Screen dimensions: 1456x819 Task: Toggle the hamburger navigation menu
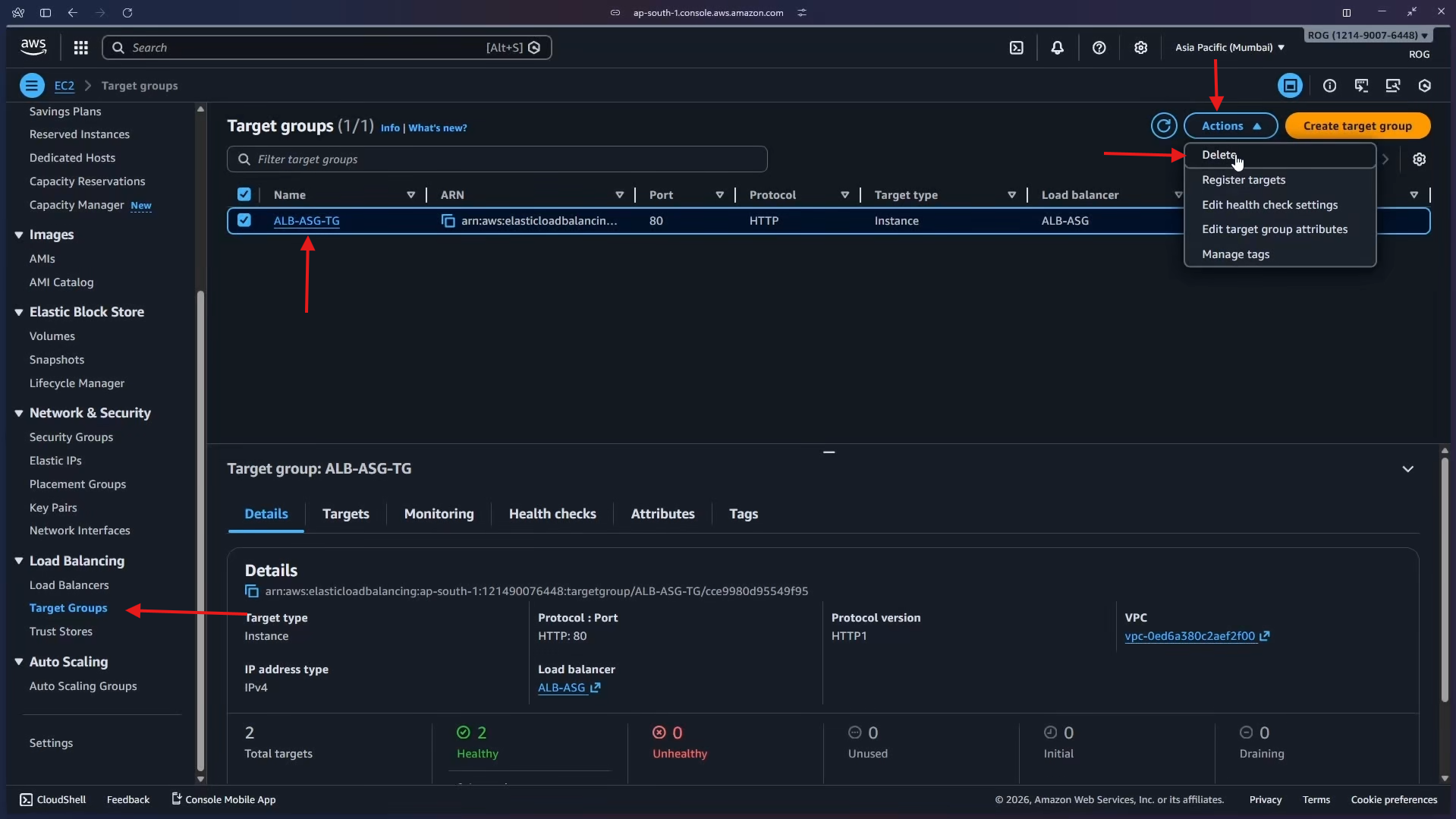tap(32, 86)
